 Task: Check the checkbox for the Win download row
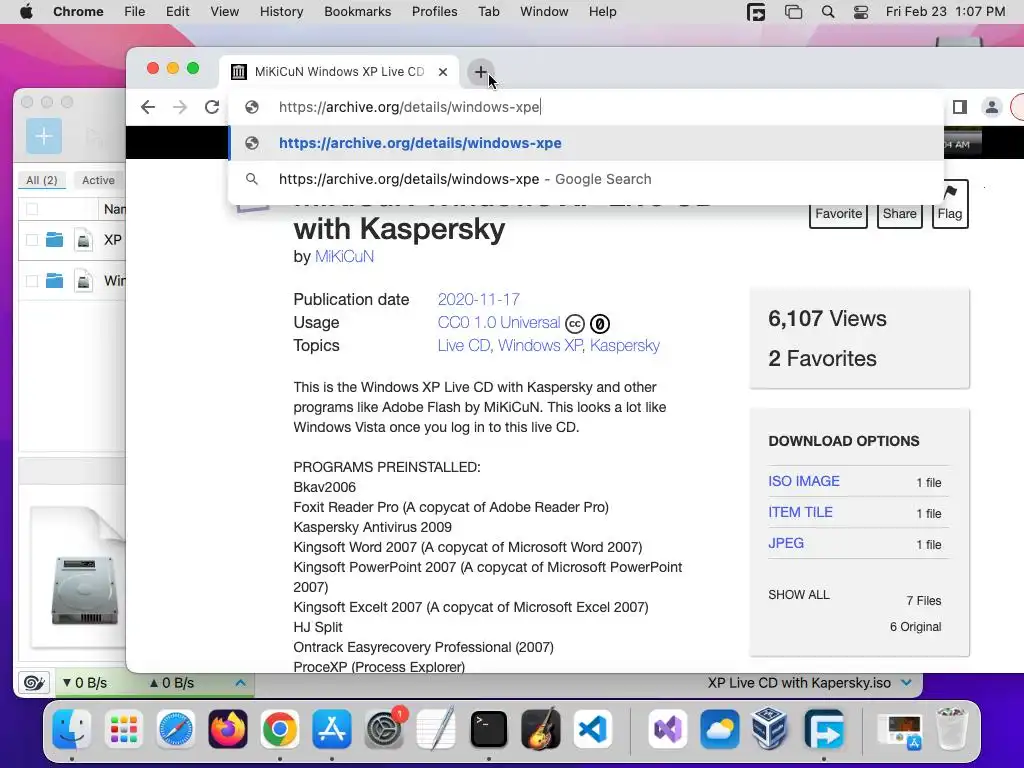tap(32, 281)
